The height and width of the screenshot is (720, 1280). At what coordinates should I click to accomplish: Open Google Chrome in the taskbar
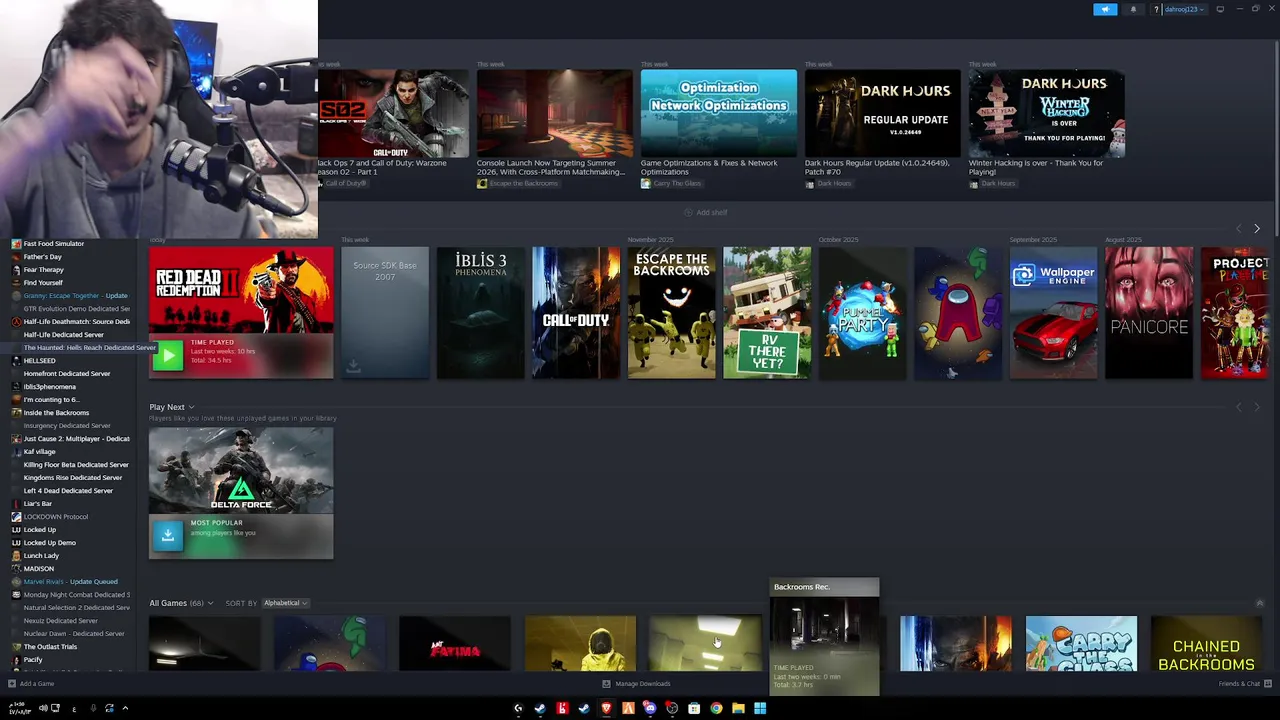coord(716,708)
